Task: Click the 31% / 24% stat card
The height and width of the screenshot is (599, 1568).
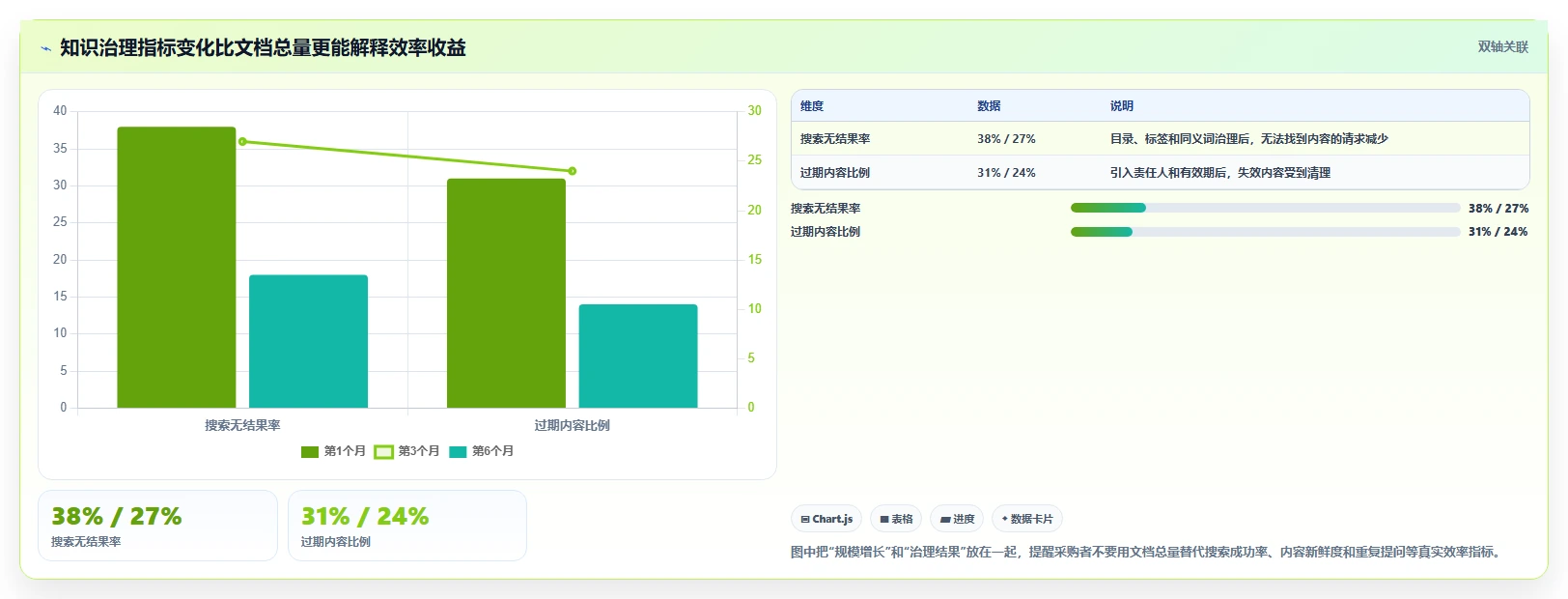Action: 407,526
